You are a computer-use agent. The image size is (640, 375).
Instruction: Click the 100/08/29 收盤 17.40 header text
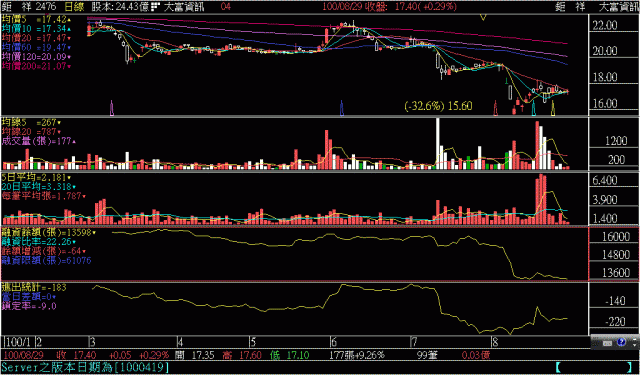tap(389, 7)
